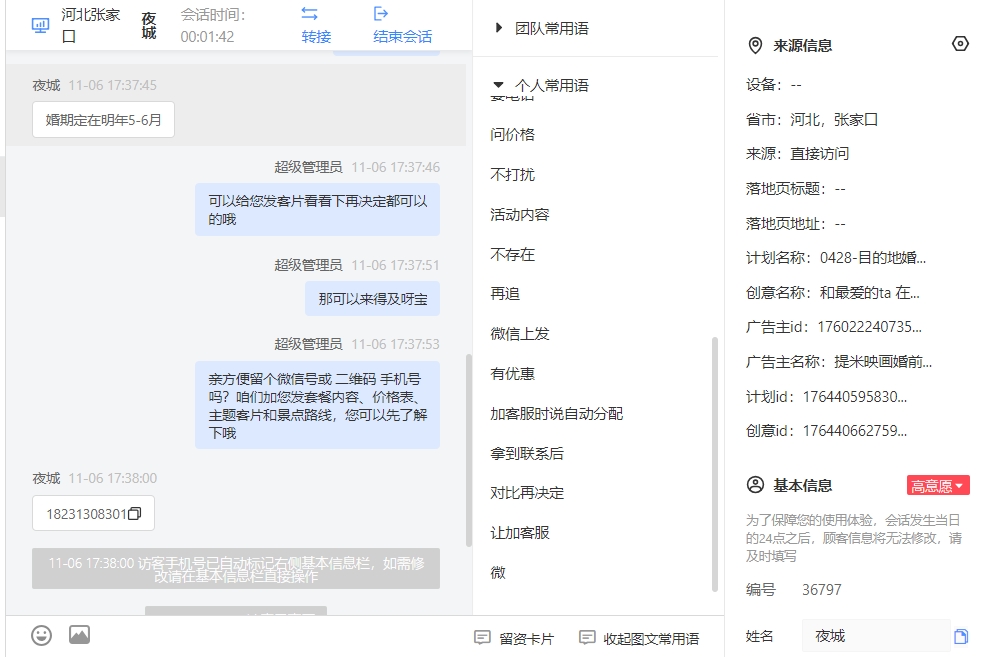Click the 留资卡片 card icon
This screenshot has height=657, width=981.
(482, 638)
